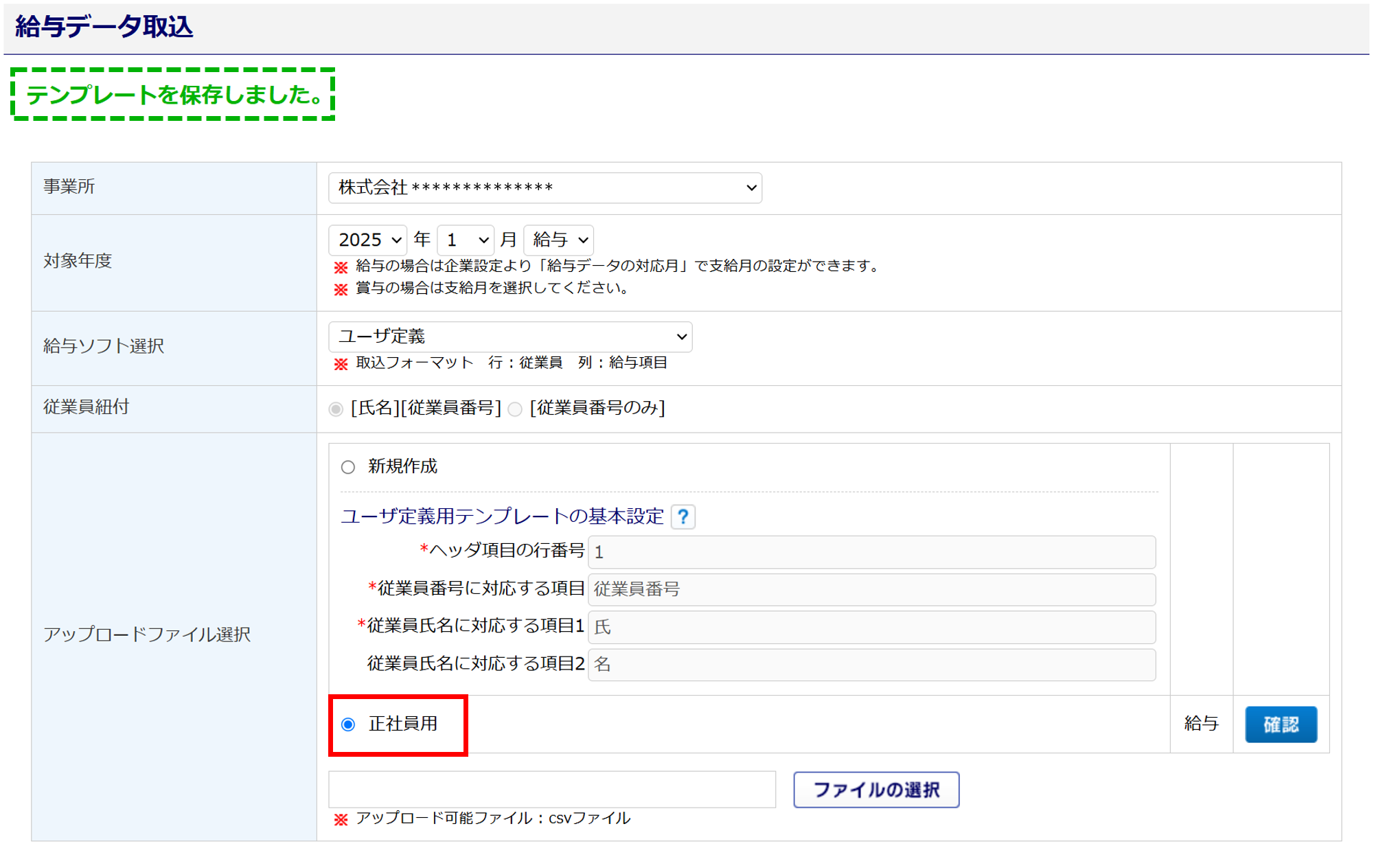Image resolution: width=1374 pixels, height=868 pixels.
Task: Click the blue 確認 button
Action: click(1281, 724)
